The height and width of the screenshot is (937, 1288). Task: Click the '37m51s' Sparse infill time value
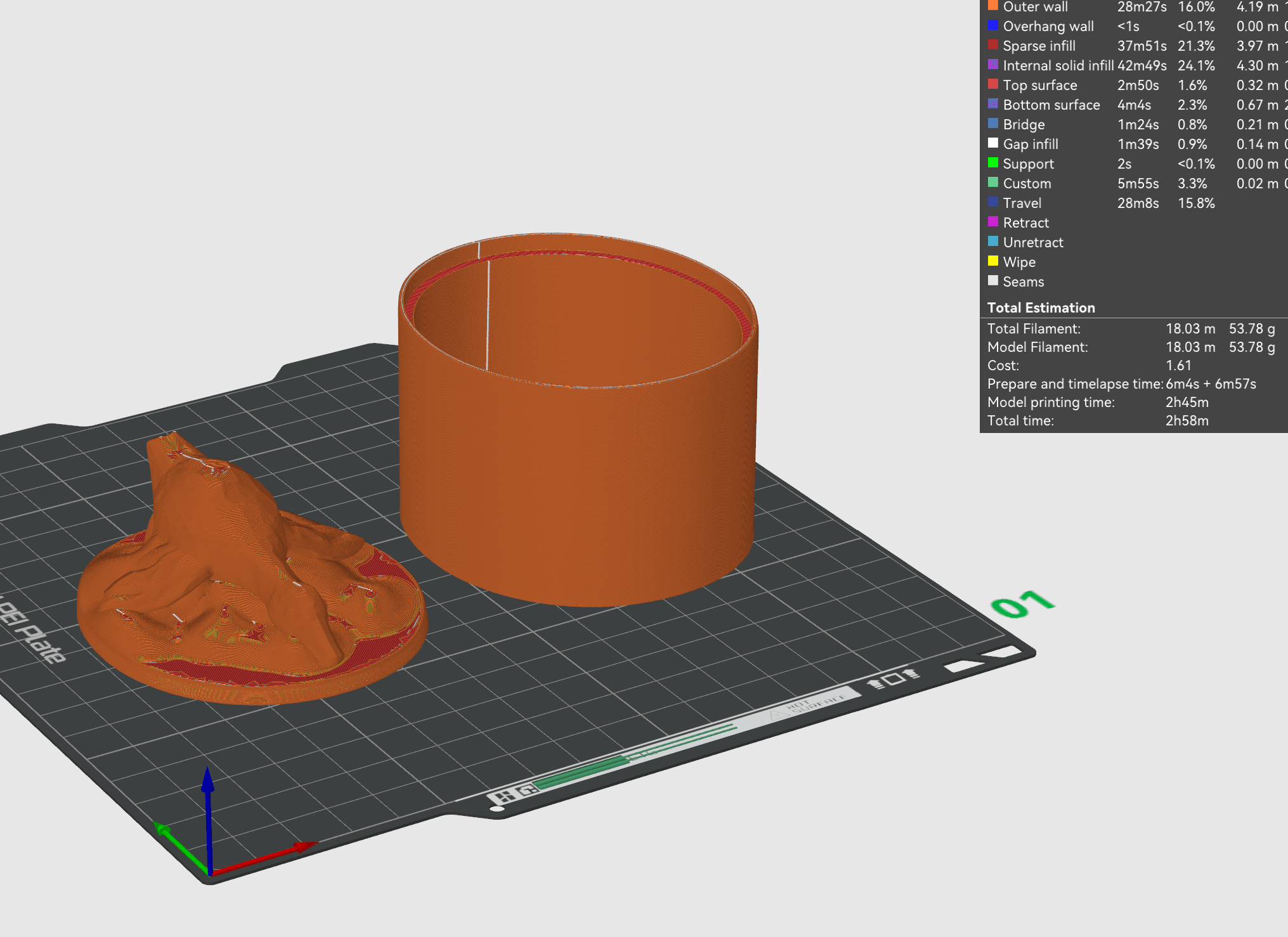coord(1142,46)
